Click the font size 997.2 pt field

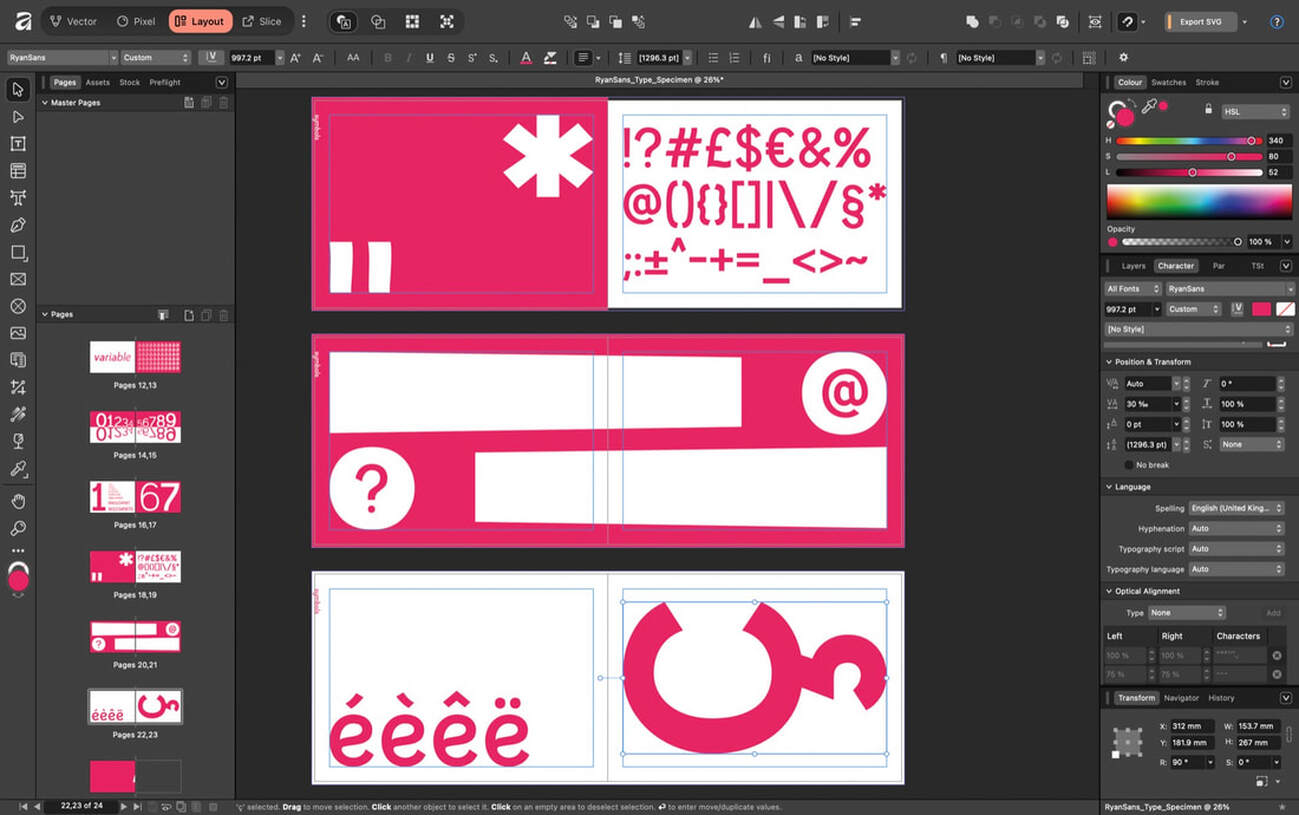click(251, 58)
